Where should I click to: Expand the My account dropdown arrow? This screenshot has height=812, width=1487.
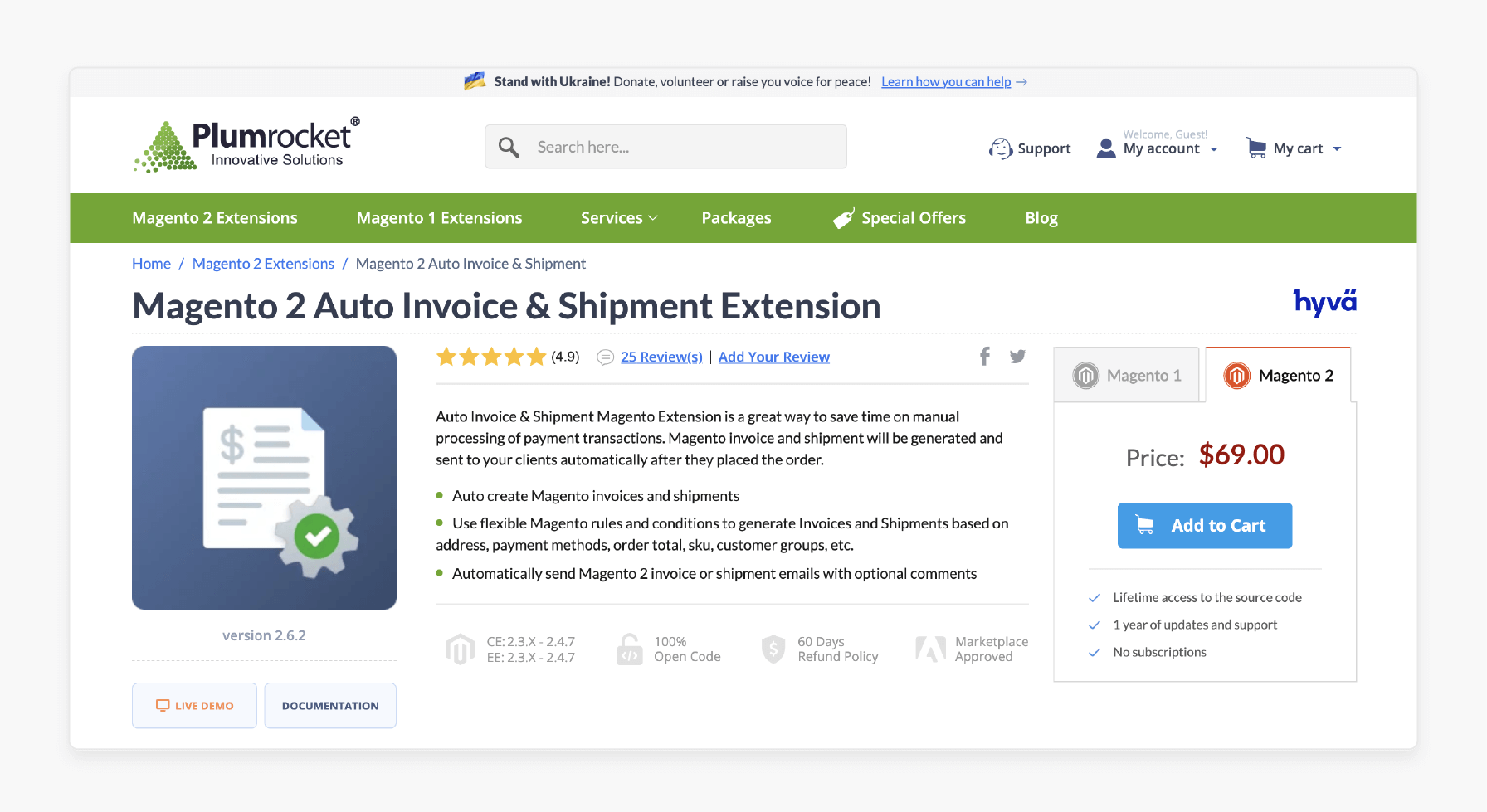tap(1214, 149)
